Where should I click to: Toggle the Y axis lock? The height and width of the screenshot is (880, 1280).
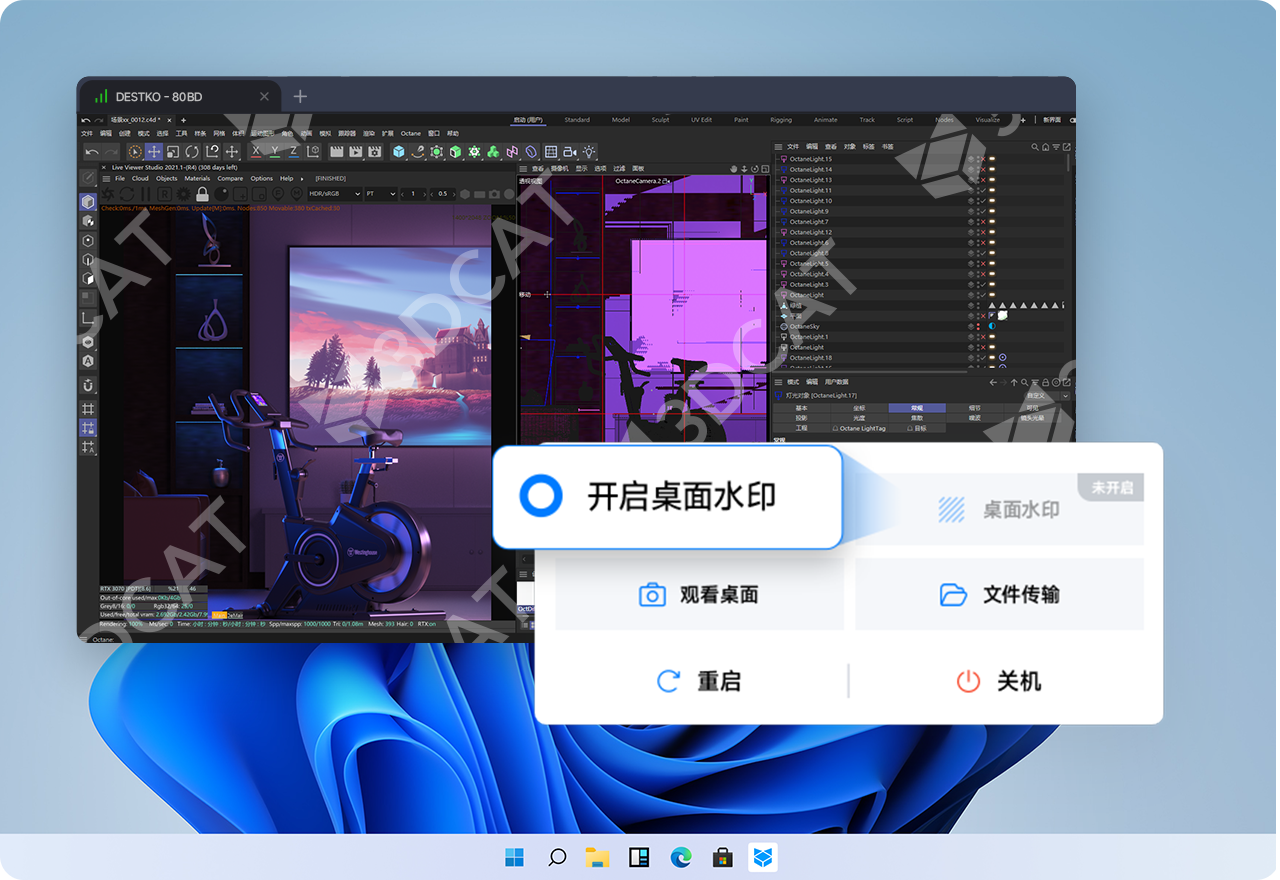point(274,151)
